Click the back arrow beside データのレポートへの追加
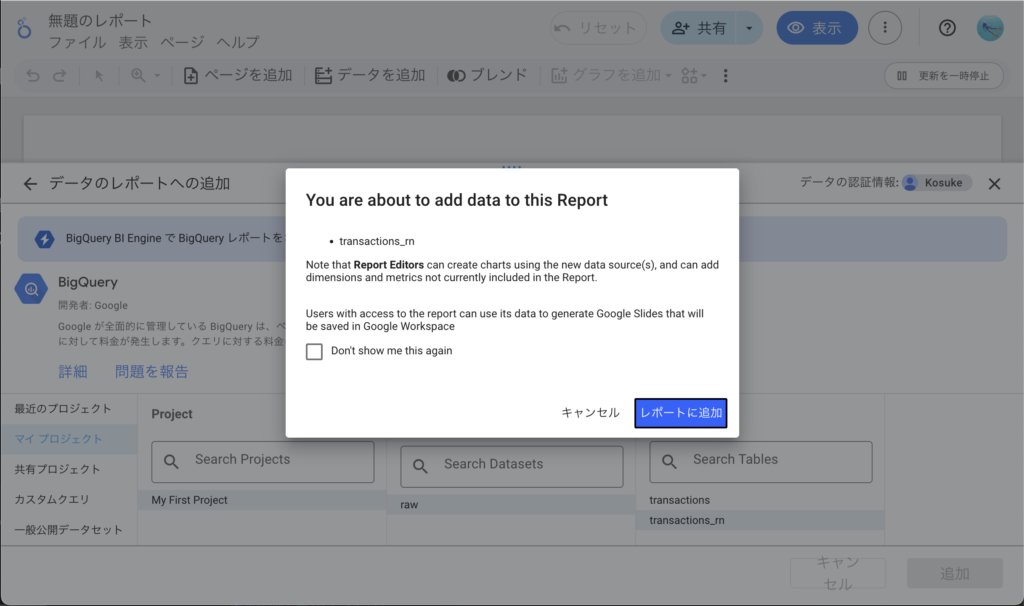Image resolution: width=1024 pixels, height=606 pixels. coord(30,183)
